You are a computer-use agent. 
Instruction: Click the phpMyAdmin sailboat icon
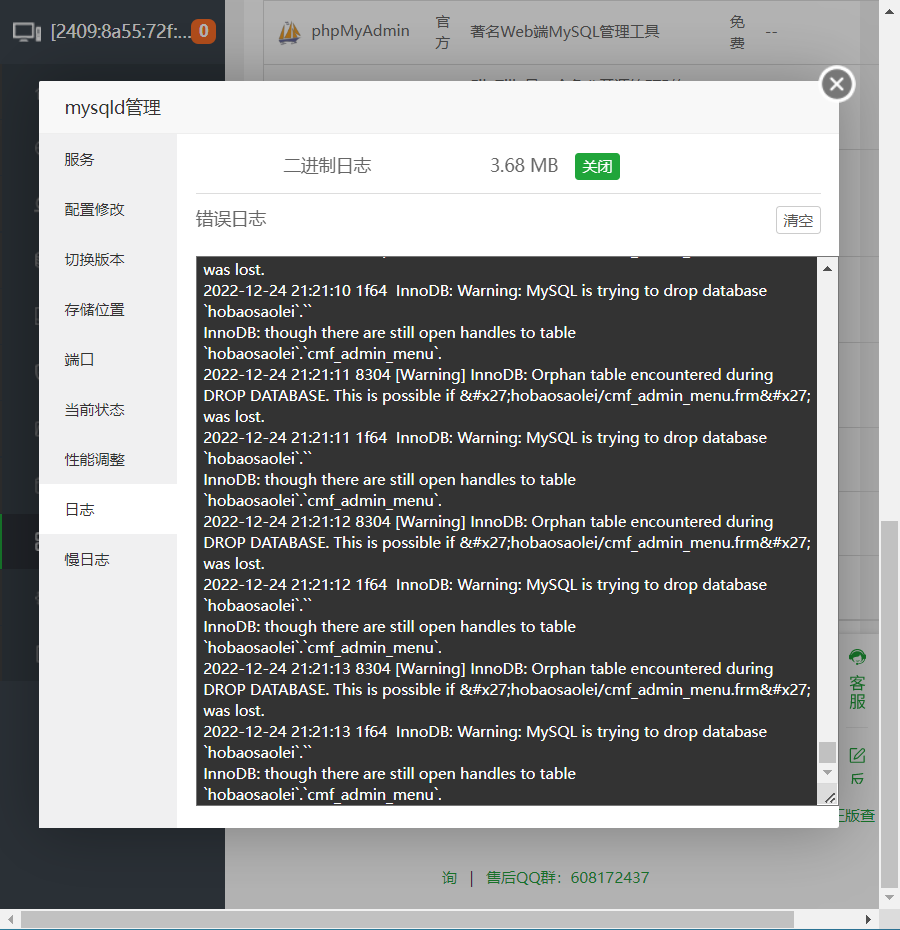click(x=290, y=32)
